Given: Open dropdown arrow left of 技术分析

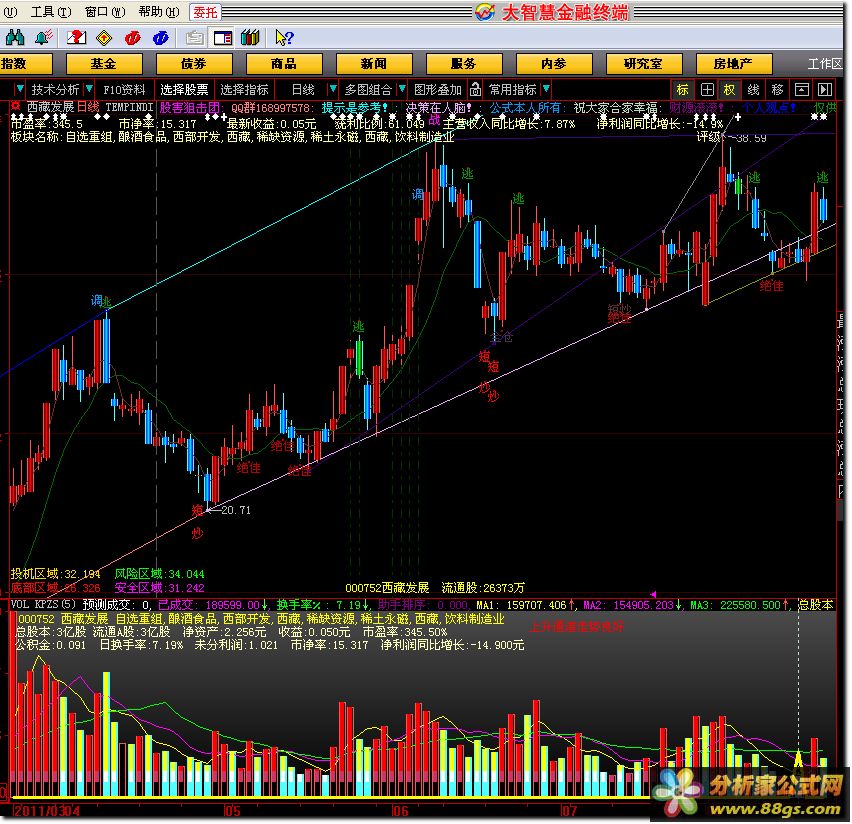Looking at the screenshot, I should (19, 89).
